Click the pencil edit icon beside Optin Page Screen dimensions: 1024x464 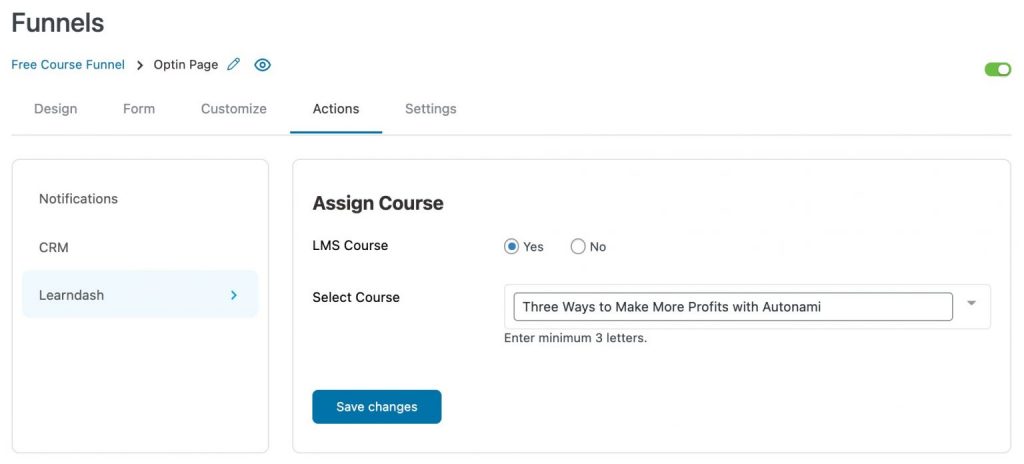[233, 65]
